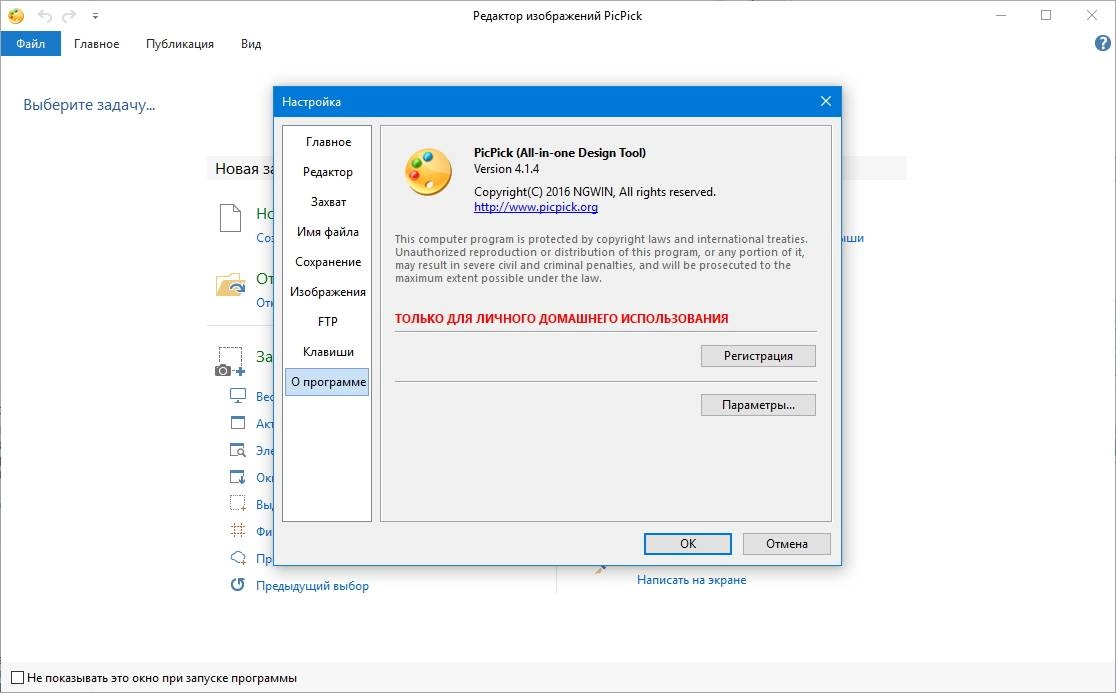The width and height of the screenshot is (1116, 693).
Task: Select Изображения settings section
Action: coord(327,292)
